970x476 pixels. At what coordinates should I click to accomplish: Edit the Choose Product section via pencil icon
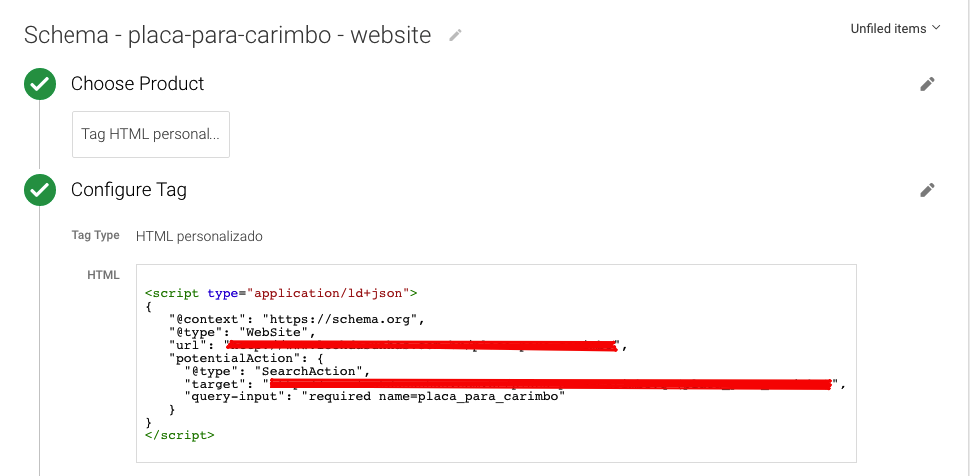[x=927, y=85]
